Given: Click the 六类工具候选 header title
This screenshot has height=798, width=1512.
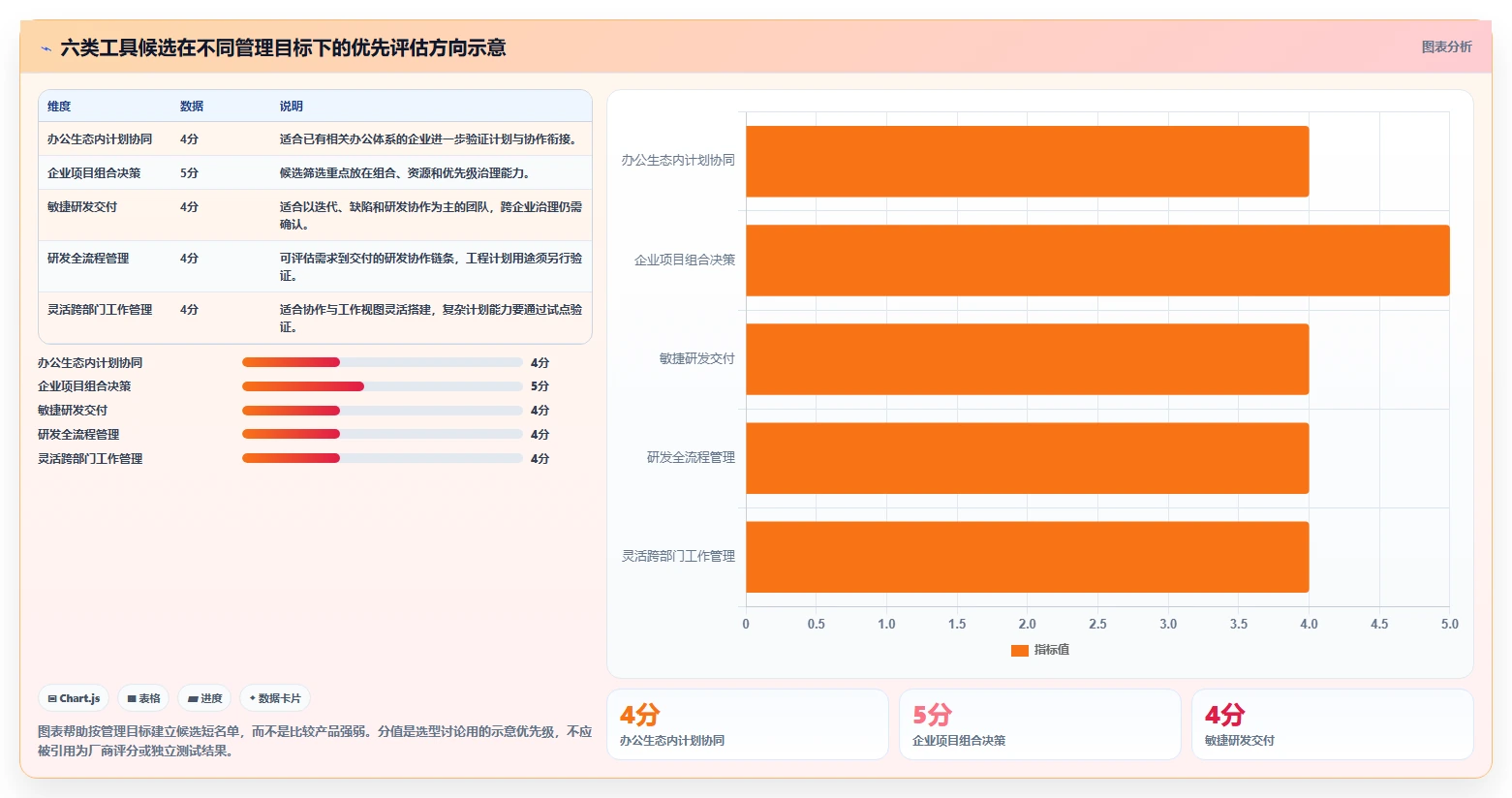Looking at the screenshot, I should (283, 47).
